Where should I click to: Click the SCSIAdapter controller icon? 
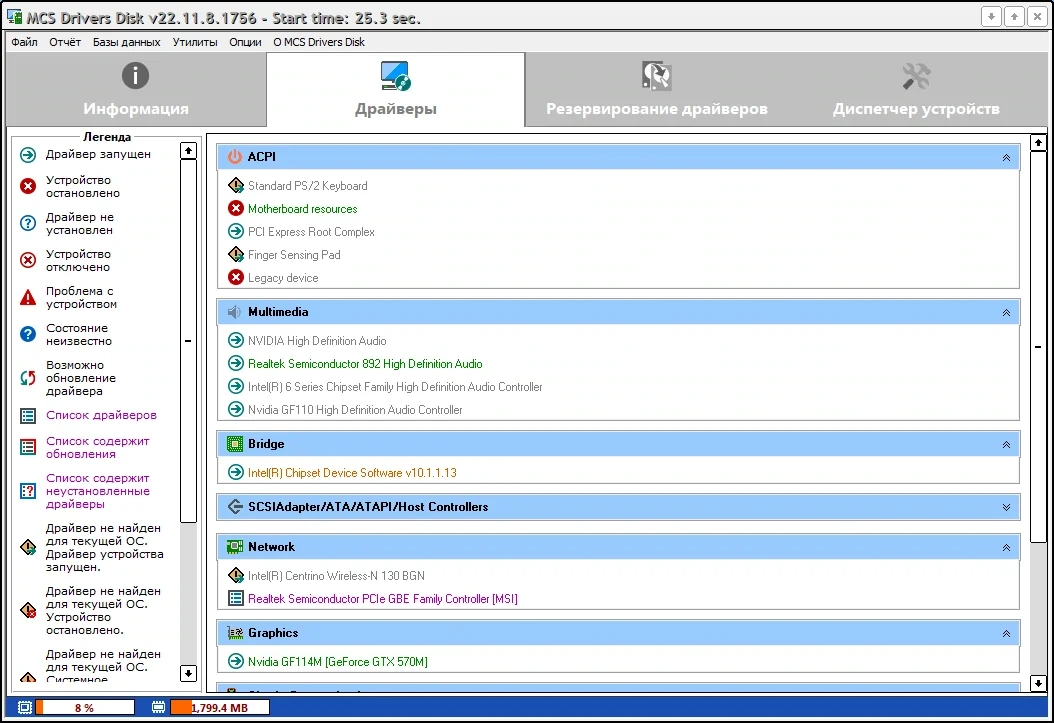235,507
